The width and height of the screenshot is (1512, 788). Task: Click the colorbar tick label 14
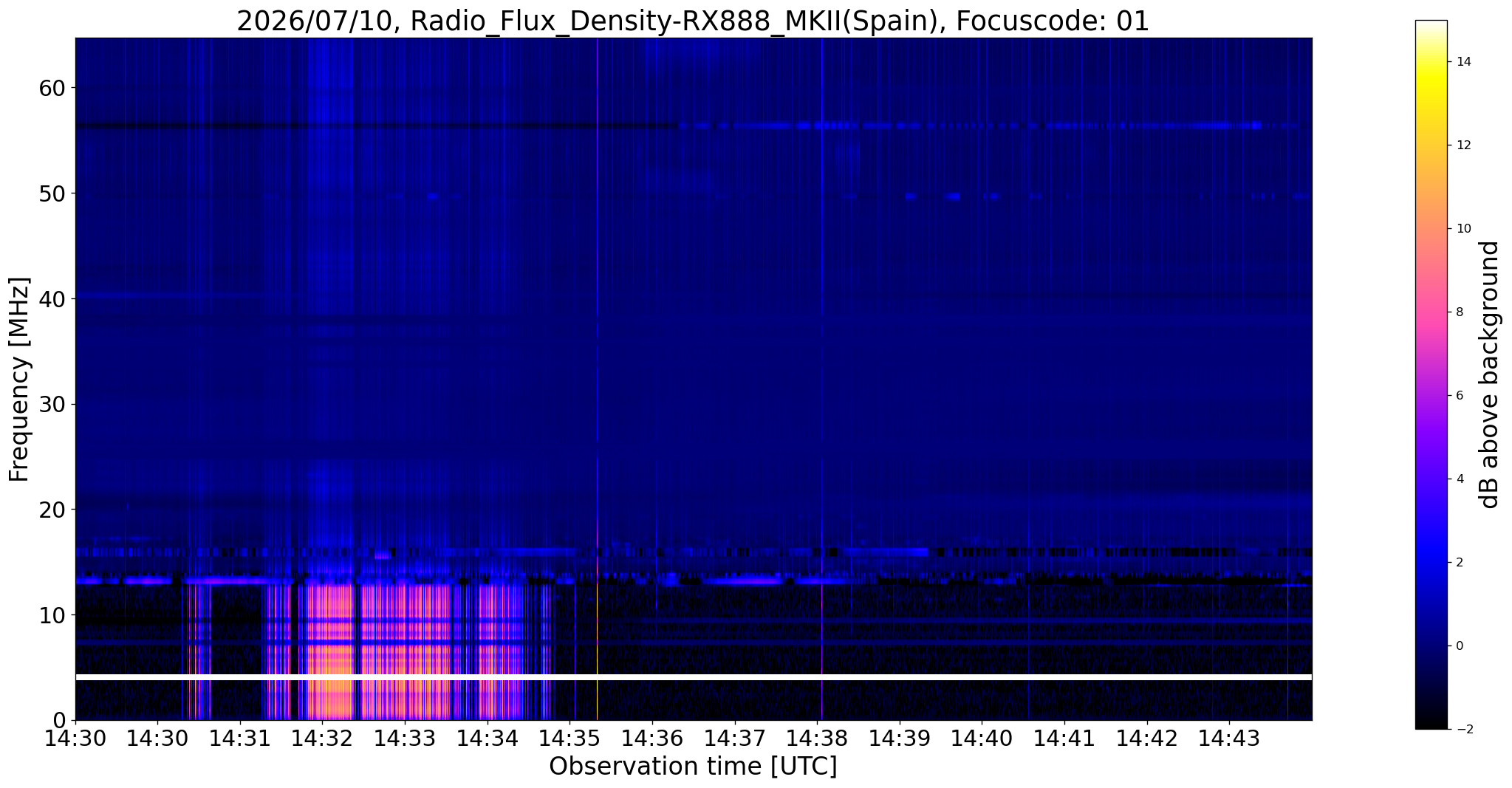pos(1463,62)
